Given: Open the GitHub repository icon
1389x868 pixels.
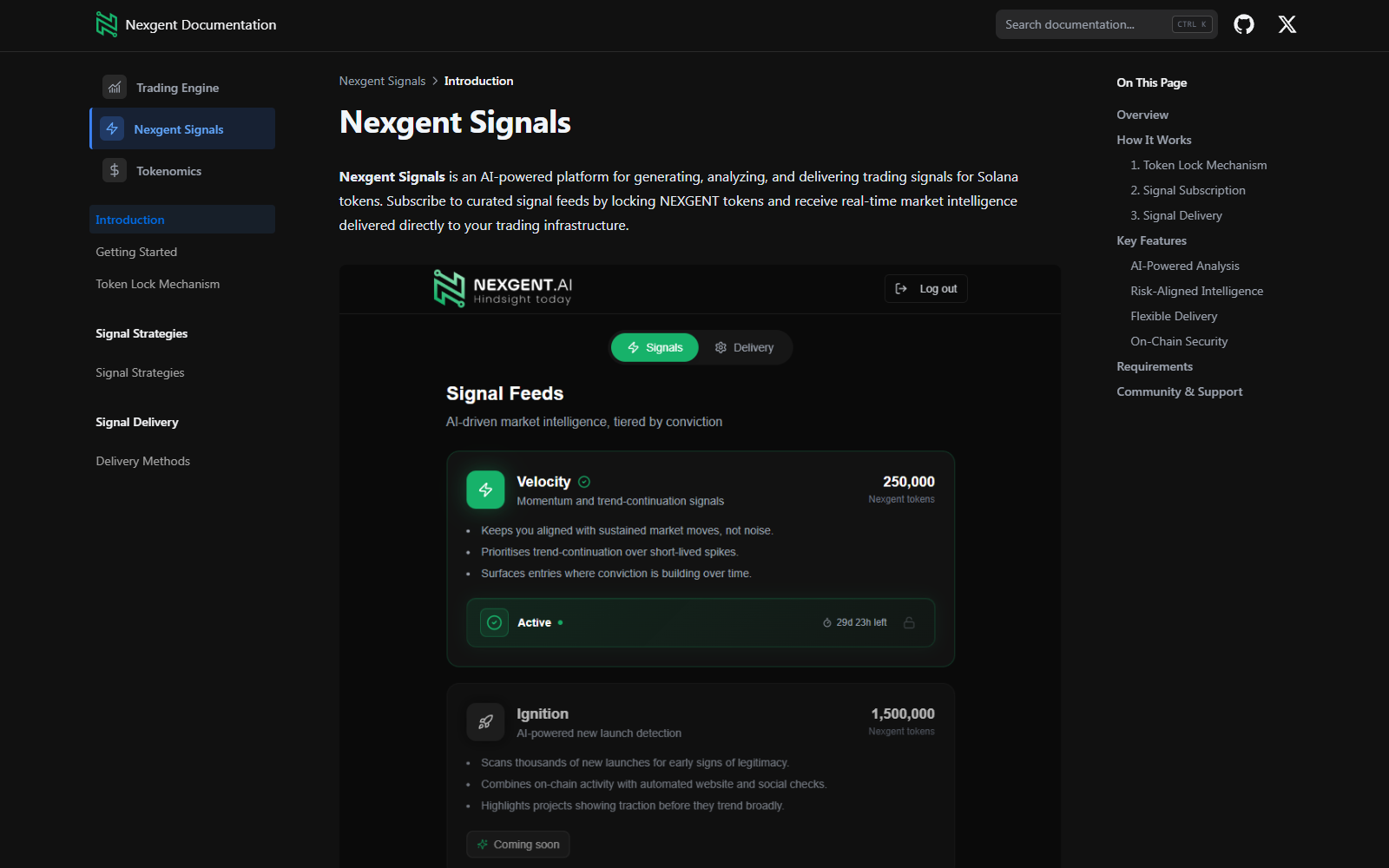Looking at the screenshot, I should 1243,24.
